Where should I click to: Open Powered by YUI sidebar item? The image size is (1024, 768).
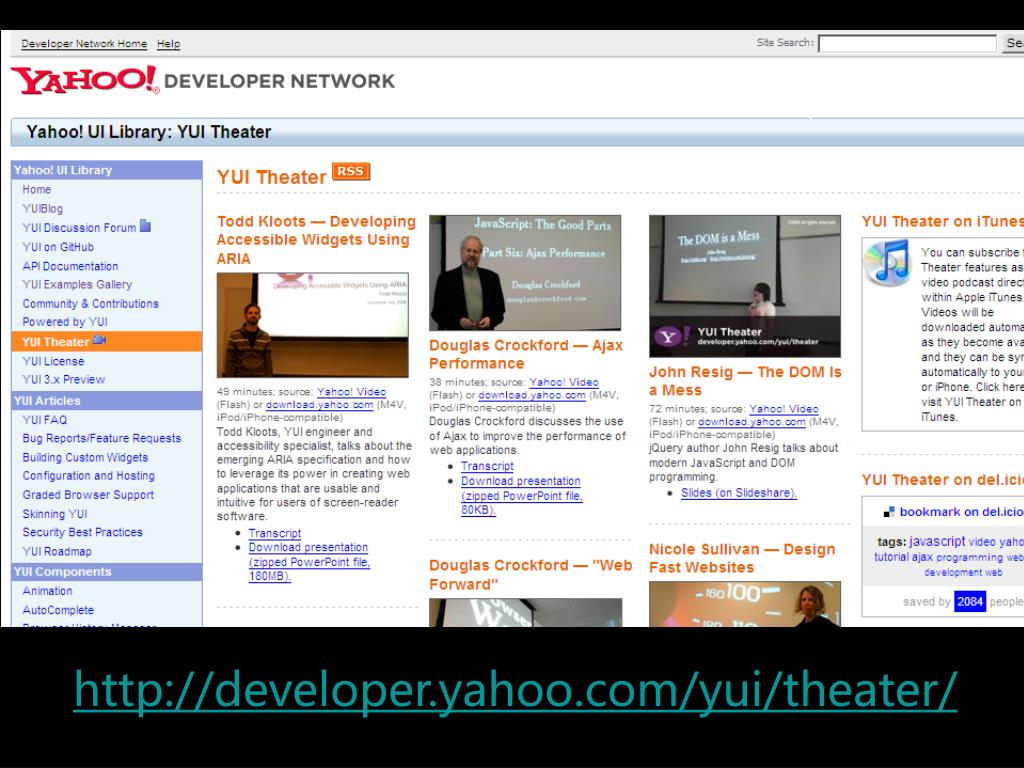(x=65, y=322)
